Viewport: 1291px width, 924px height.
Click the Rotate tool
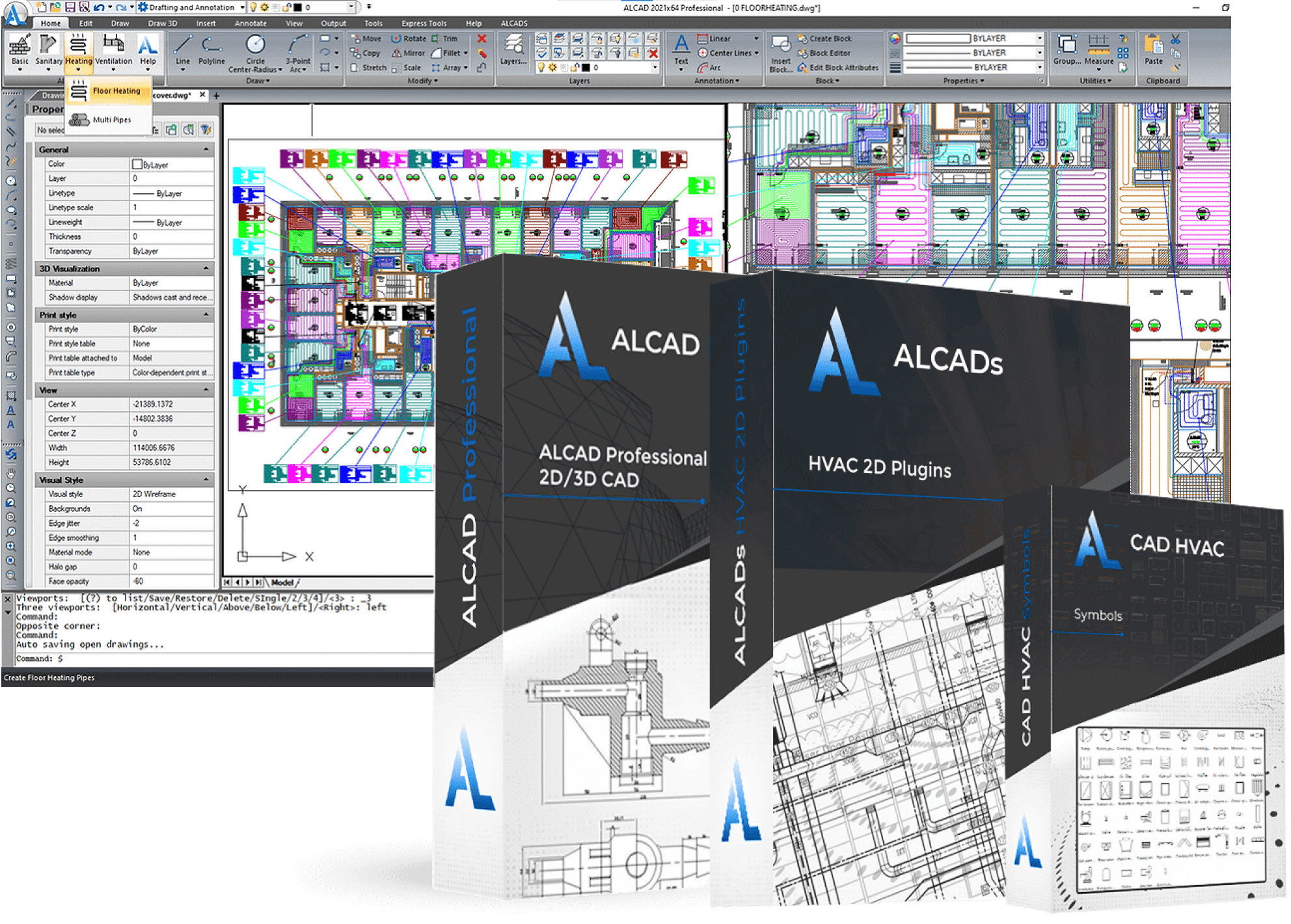(409, 38)
